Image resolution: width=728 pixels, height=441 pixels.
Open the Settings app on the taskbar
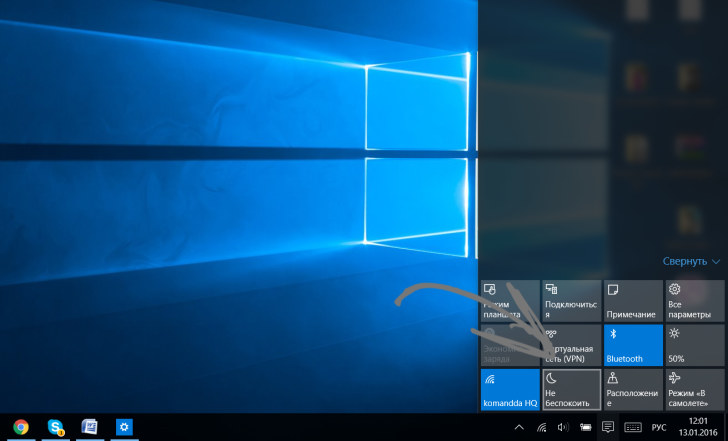125,427
